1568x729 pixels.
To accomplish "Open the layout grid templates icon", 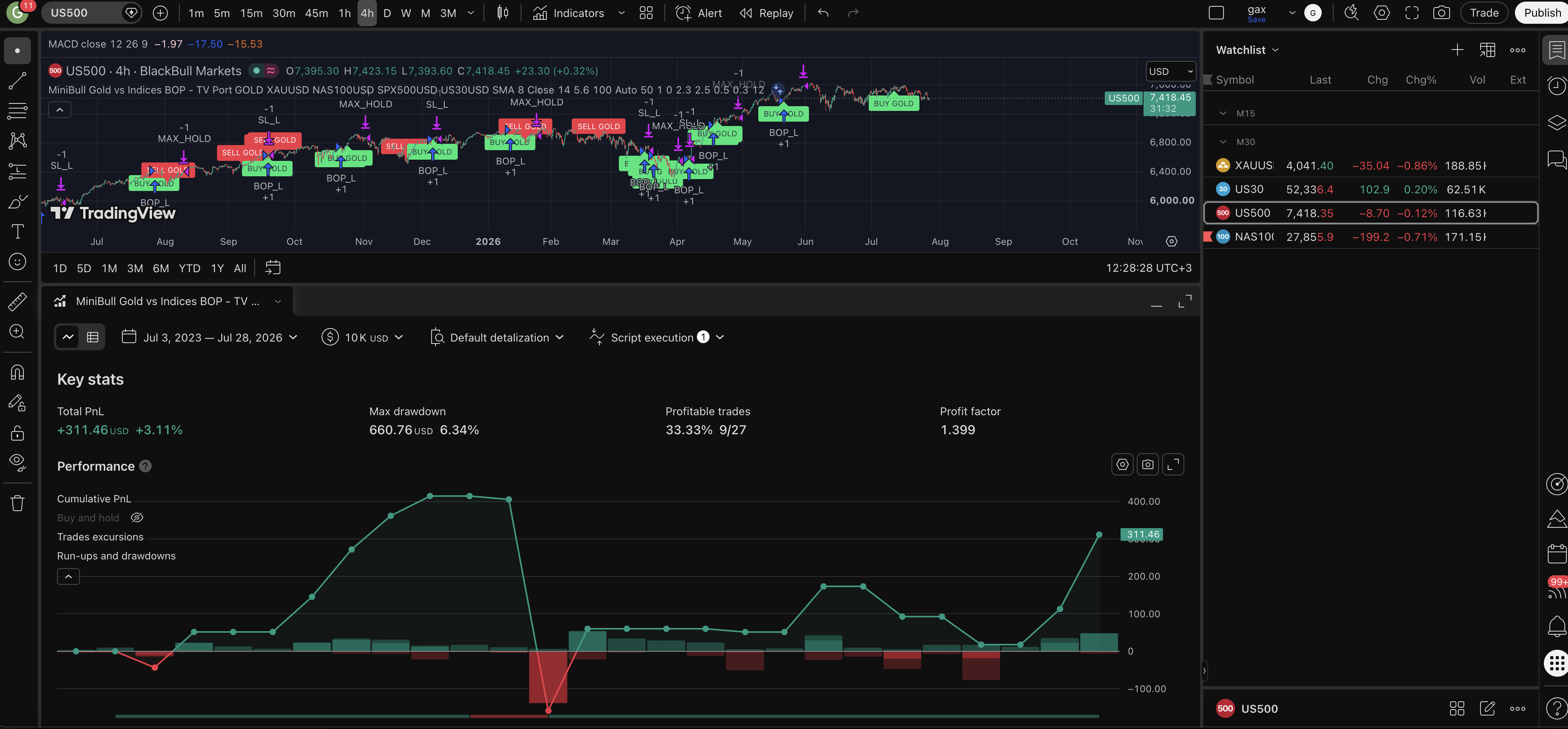I will coord(646,13).
